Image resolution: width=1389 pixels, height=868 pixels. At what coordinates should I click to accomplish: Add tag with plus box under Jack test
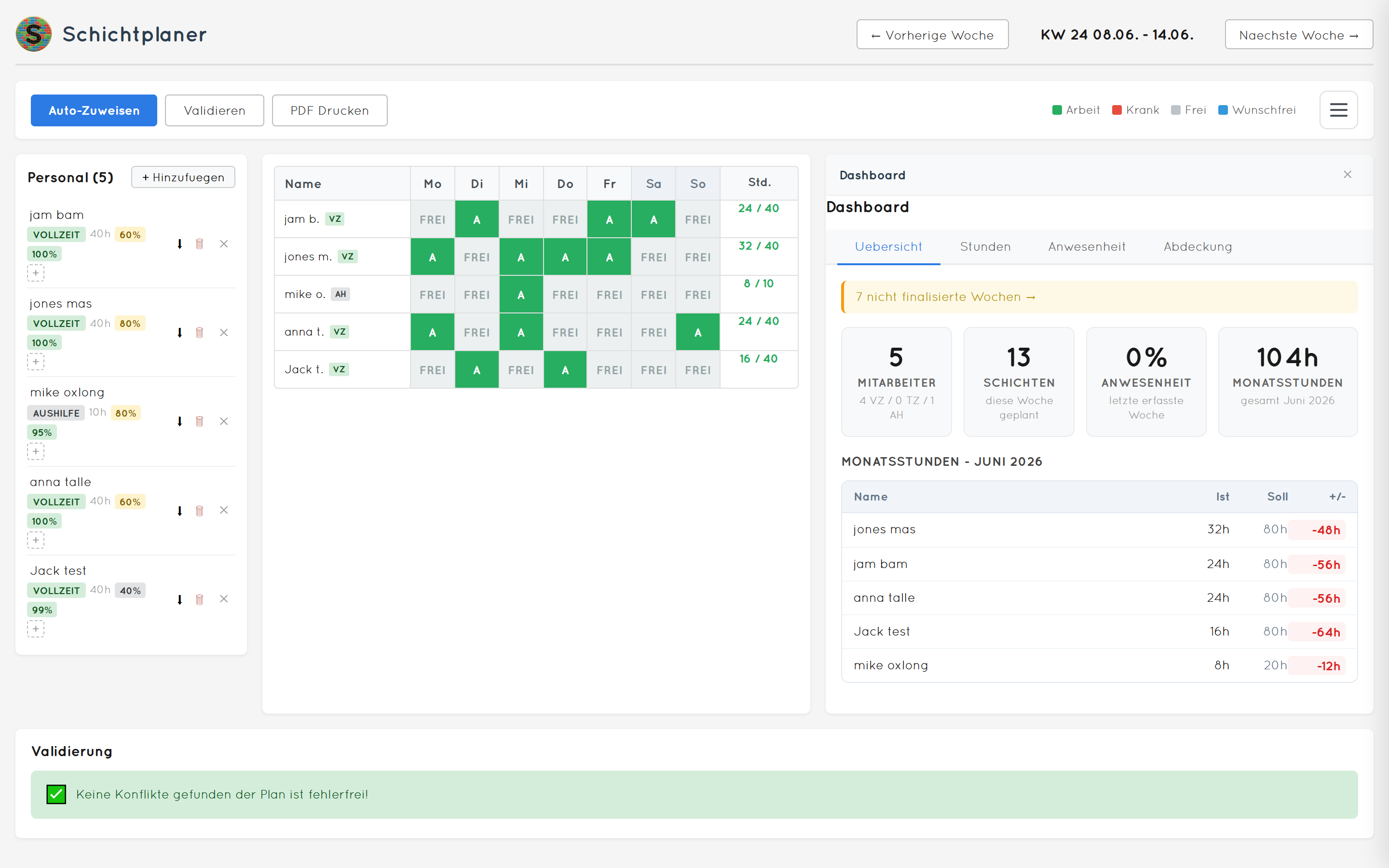point(36,629)
